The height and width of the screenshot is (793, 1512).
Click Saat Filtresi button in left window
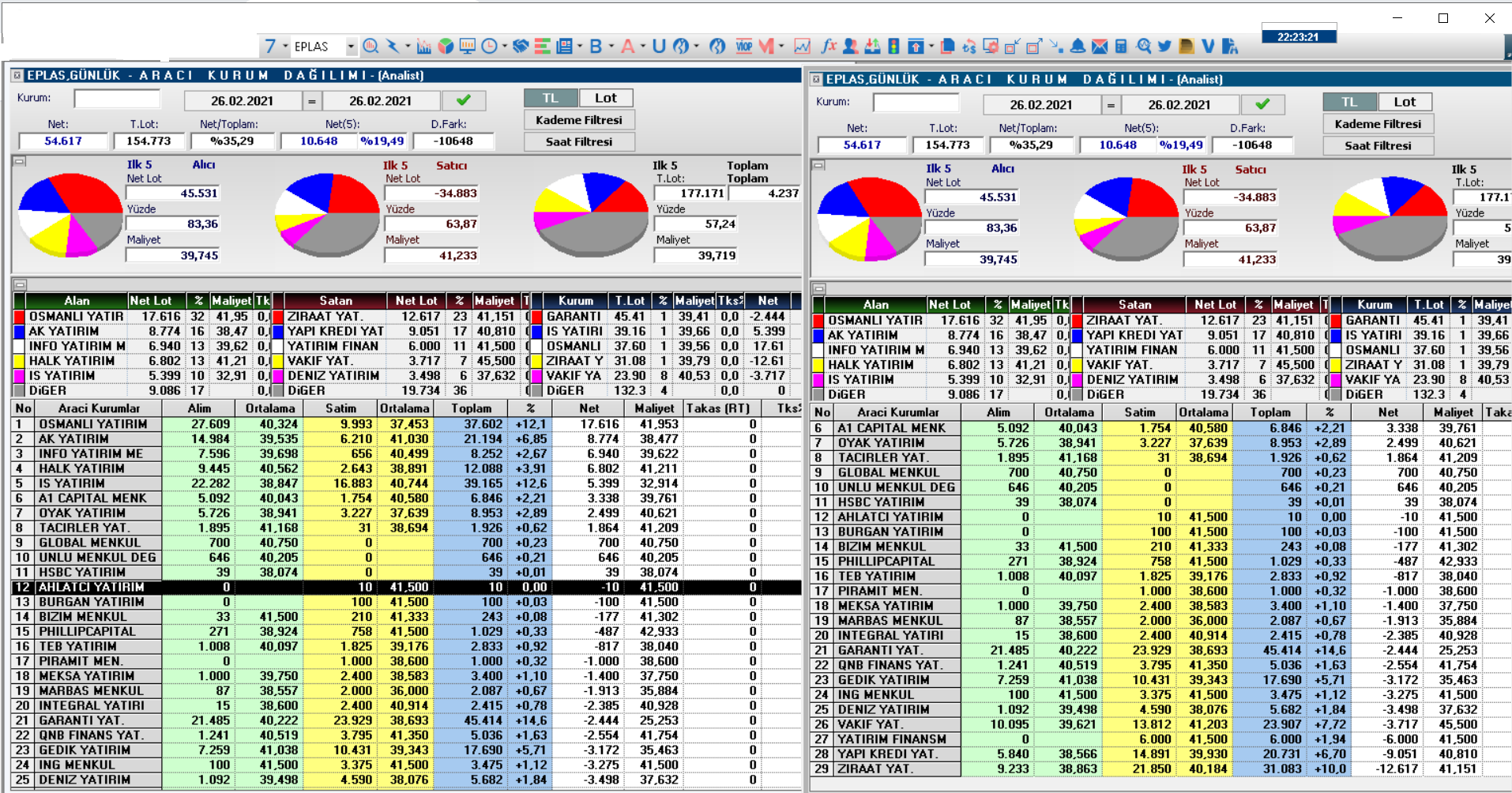[579, 141]
